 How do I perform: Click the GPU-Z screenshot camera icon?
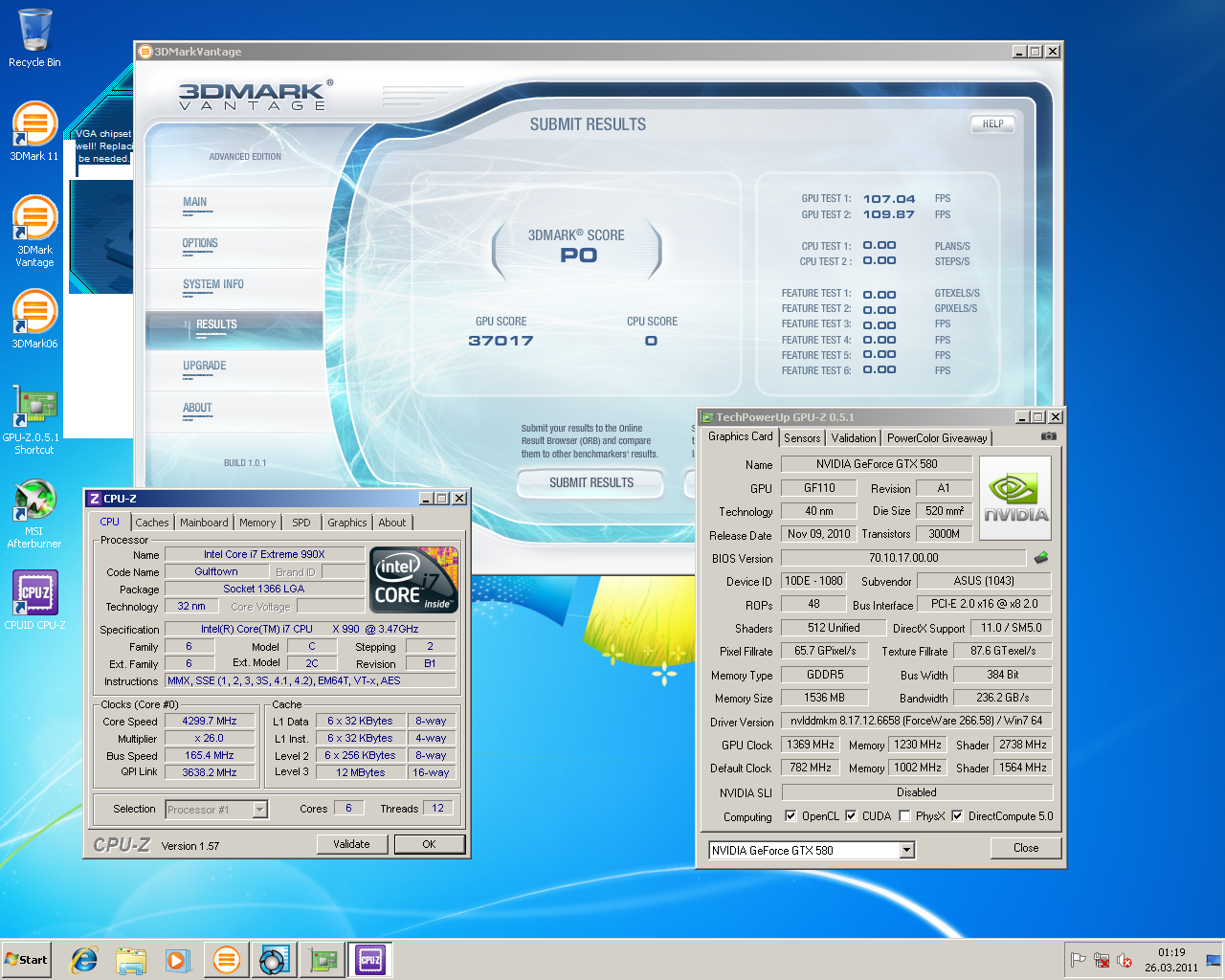[1049, 436]
